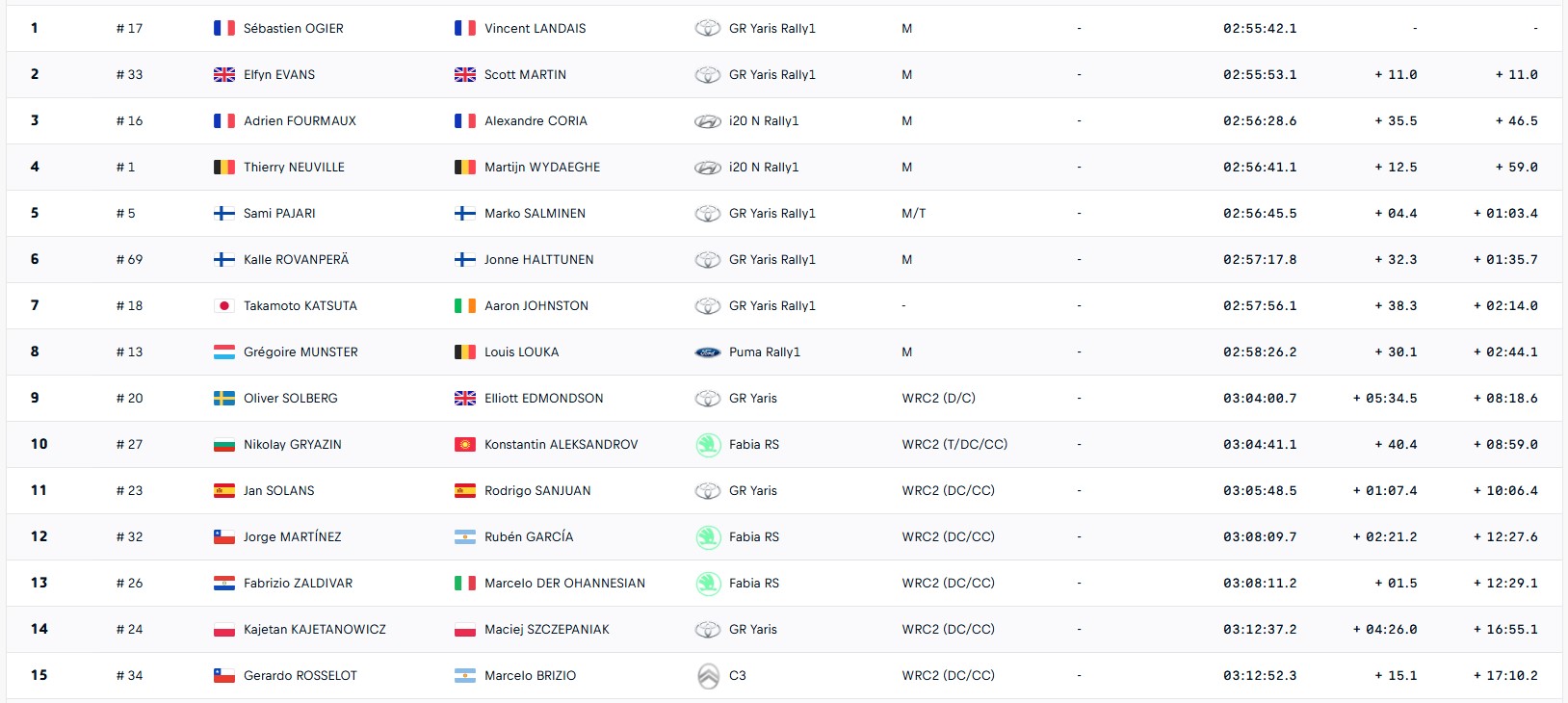
Task: Click driver Kajetan KAJETANOWICZ
Action: (x=315, y=629)
